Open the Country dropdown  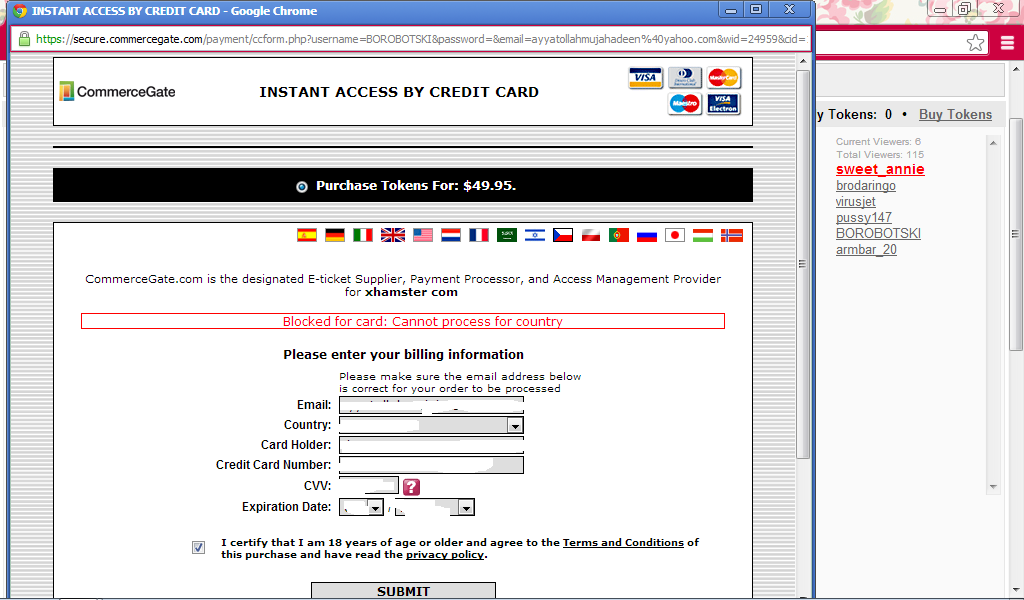pyautogui.click(x=431, y=425)
